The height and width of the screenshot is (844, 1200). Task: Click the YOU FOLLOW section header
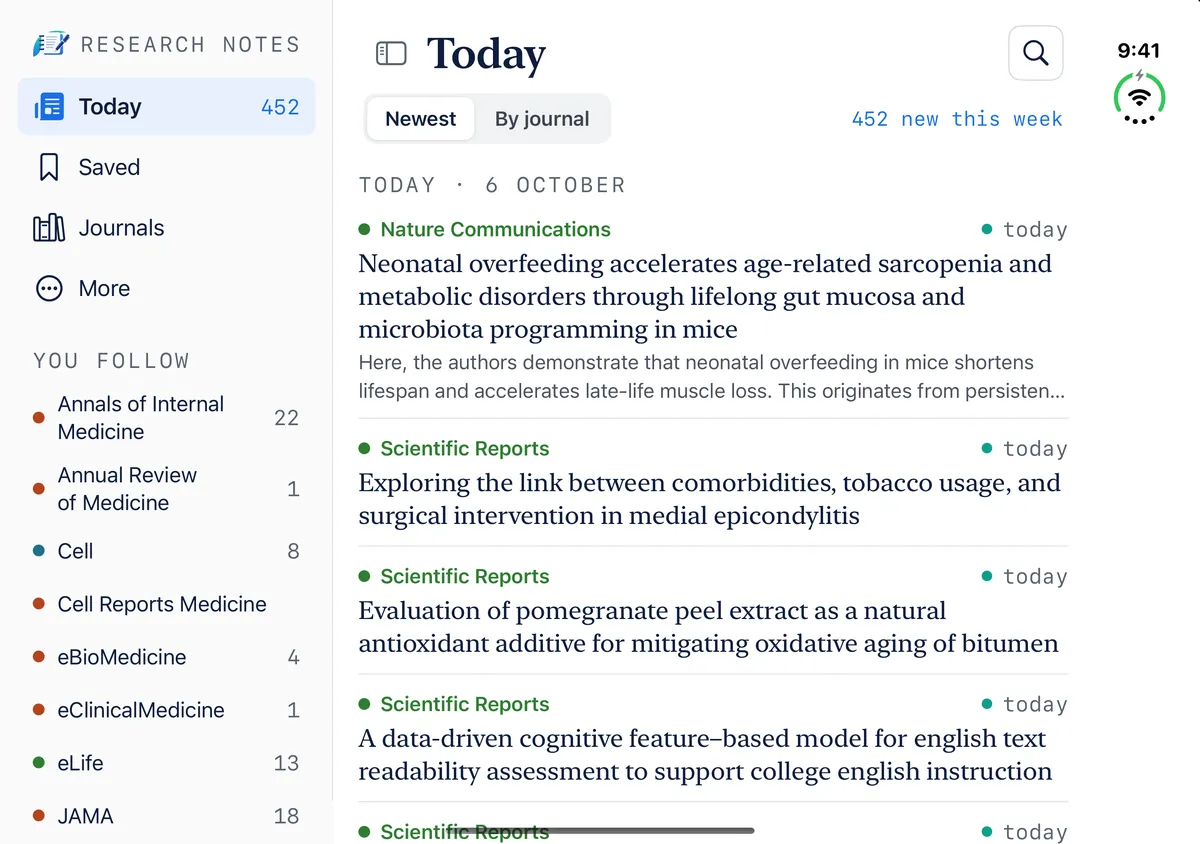click(x=111, y=361)
